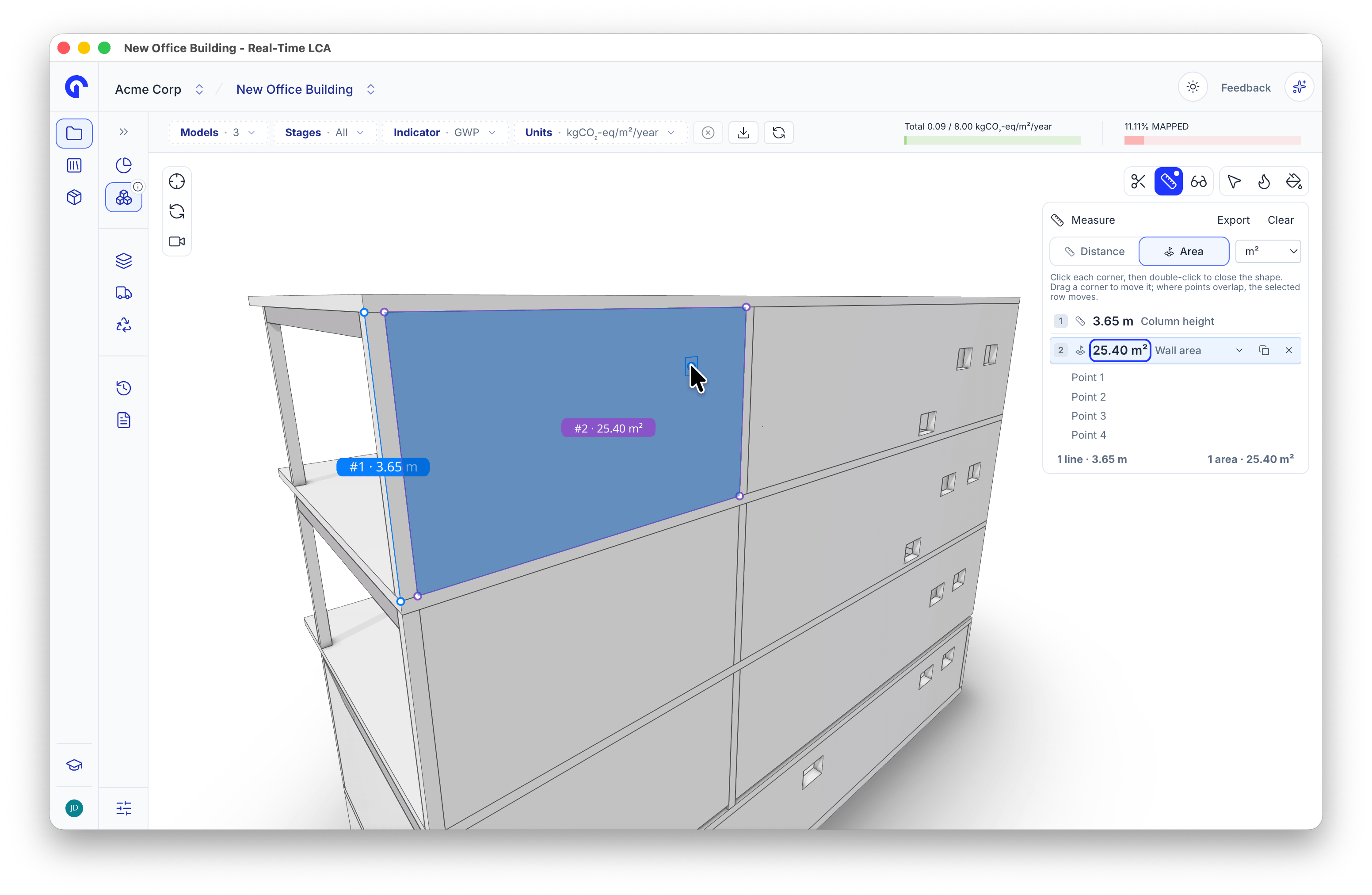This screenshot has height=895, width=1372.
Task: Open the pie chart results panel
Action: click(123, 165)
